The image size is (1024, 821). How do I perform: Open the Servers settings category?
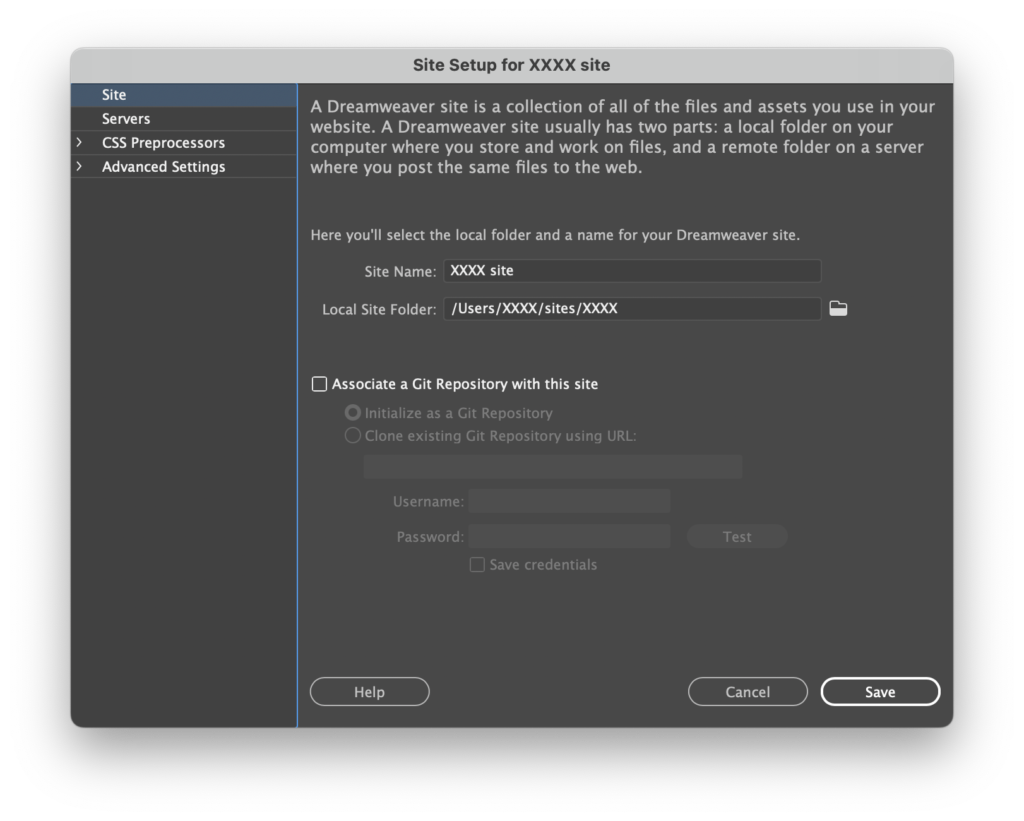[x=126, y=119]
